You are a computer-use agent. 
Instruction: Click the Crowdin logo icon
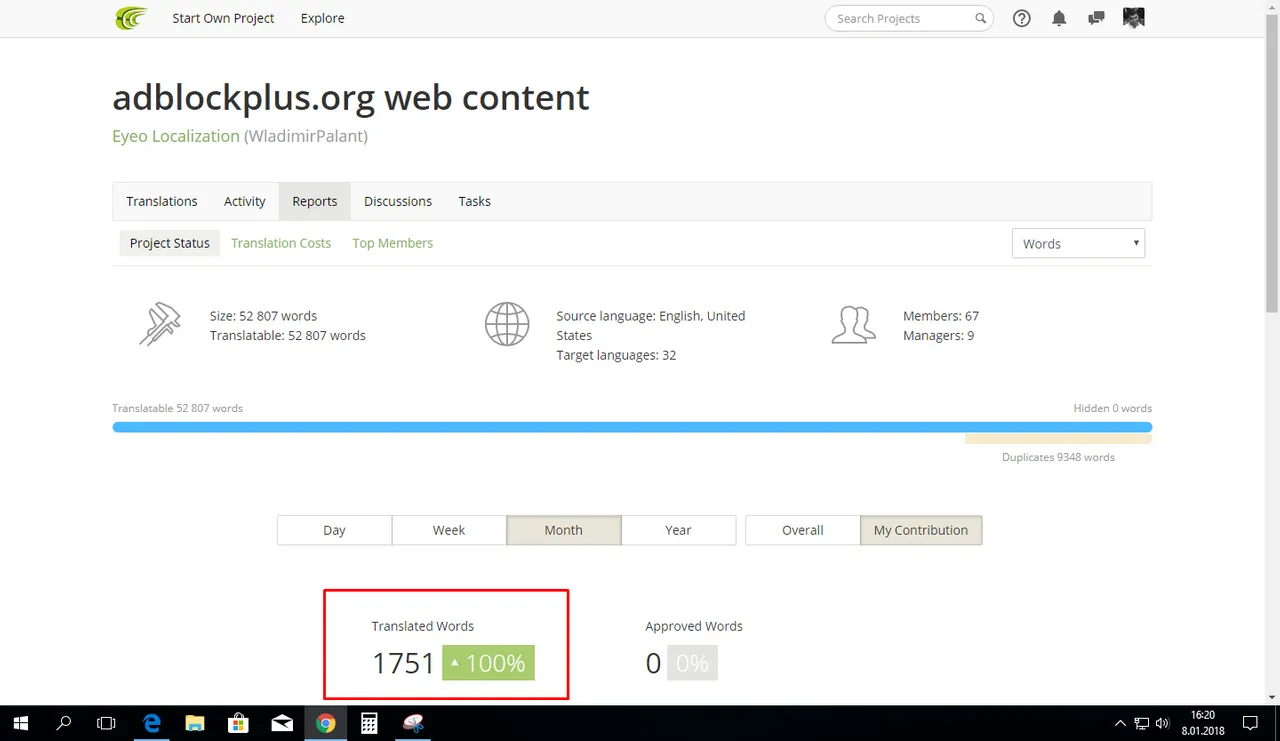[131, 18]
